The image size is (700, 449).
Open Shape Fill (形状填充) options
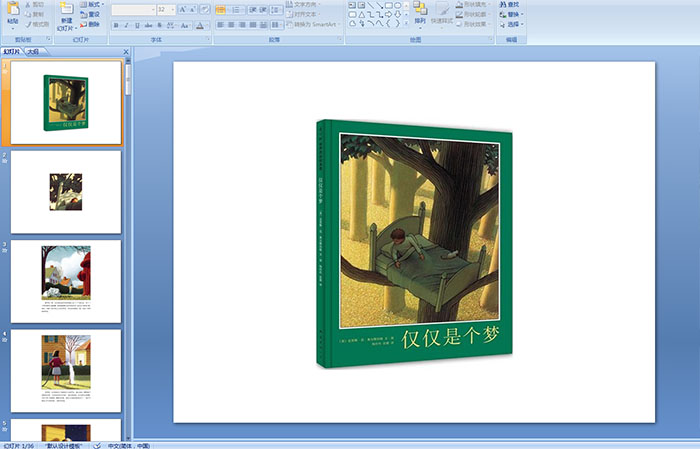click(x=473, y=4)
